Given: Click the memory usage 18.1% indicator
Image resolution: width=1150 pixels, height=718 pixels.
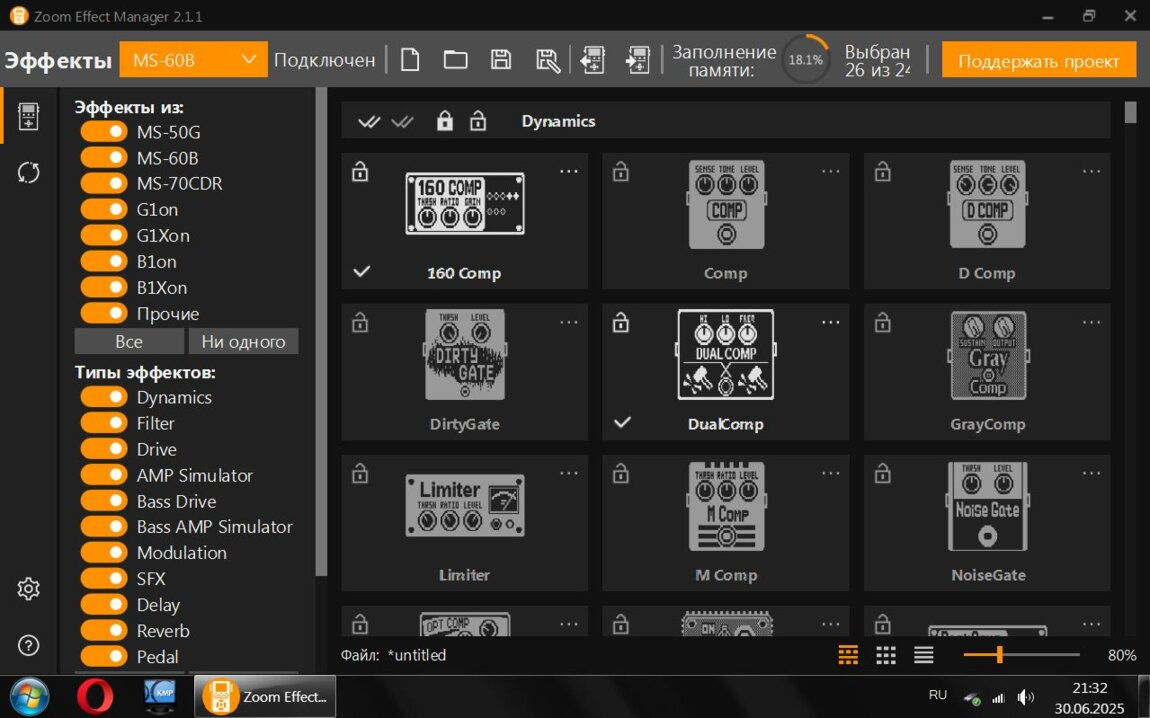Looking at the screenshot, I should tap(805, 59).
